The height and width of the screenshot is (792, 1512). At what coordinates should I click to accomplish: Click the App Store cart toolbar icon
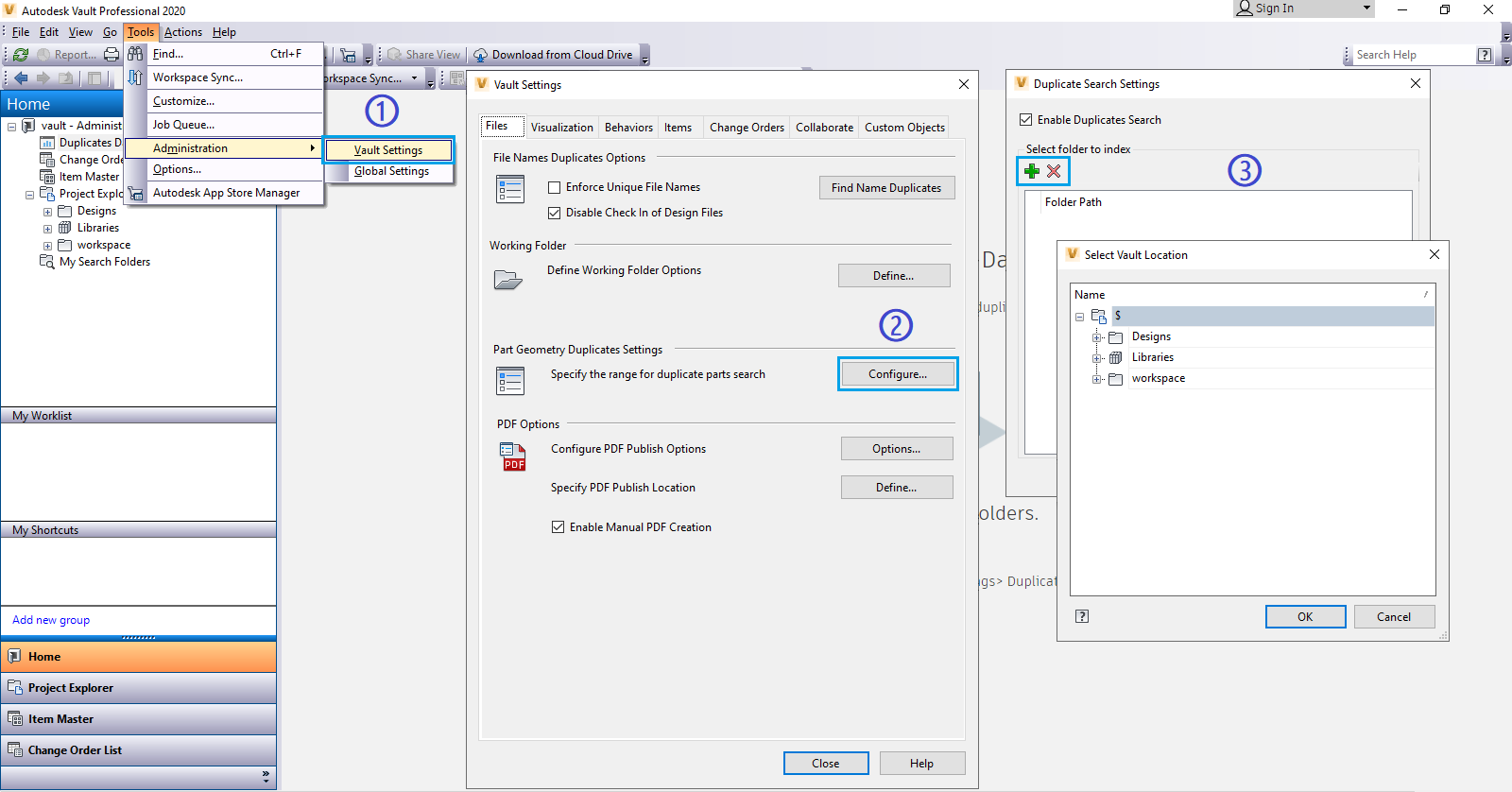[x=349, y=55]
